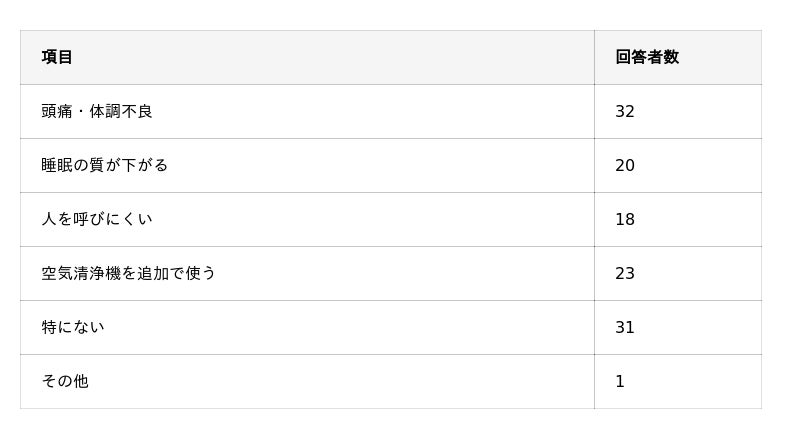
Task: Click the value 1 cell
Action: click(620, 381)
